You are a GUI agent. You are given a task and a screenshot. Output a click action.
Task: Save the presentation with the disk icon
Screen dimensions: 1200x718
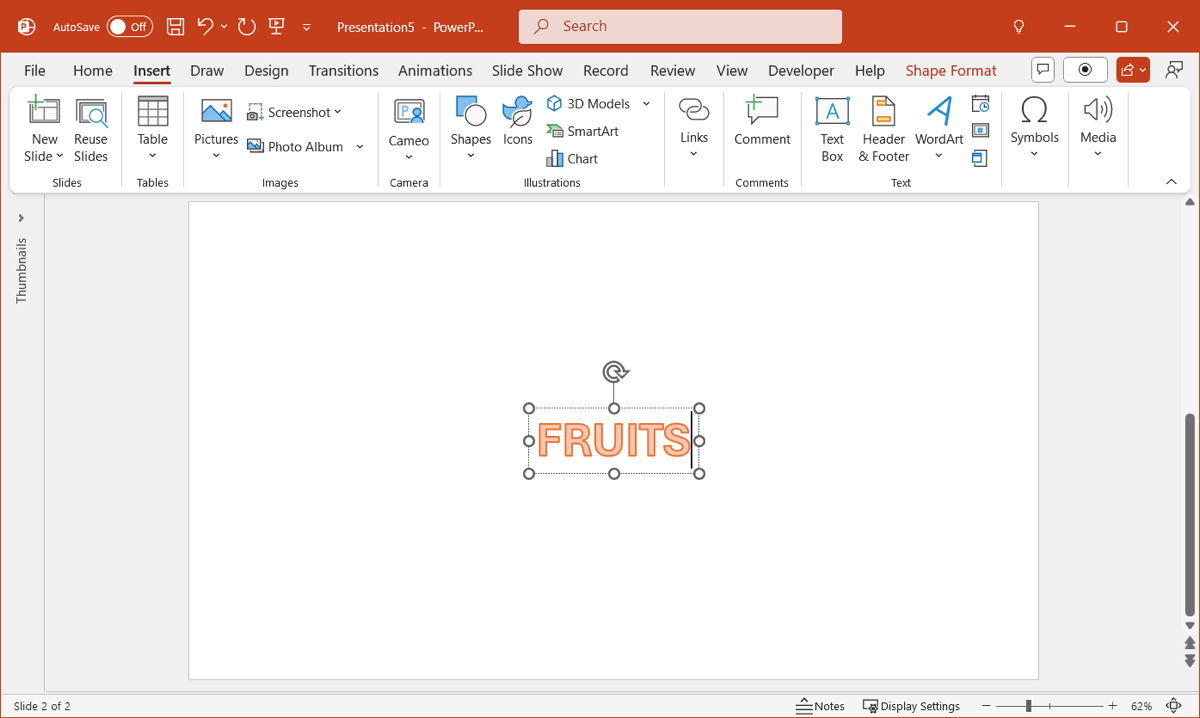click(175, 27)
